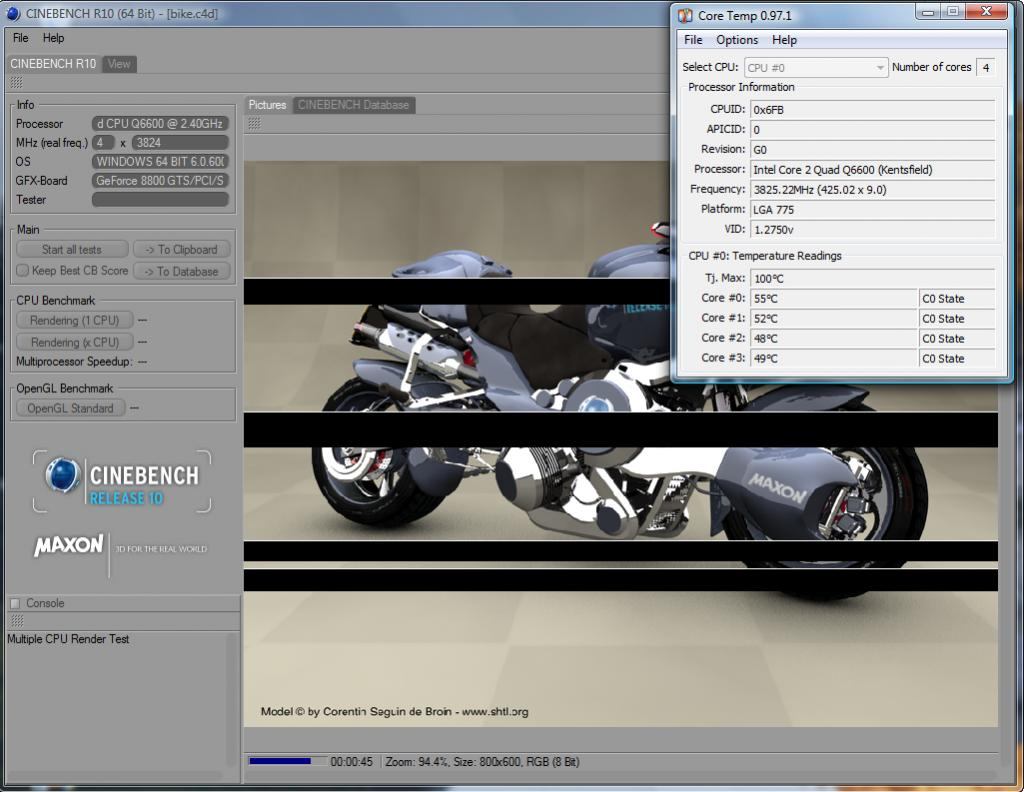Click the Tester name input field
This screenshot has height=792, width=1024.
point(160,200)
